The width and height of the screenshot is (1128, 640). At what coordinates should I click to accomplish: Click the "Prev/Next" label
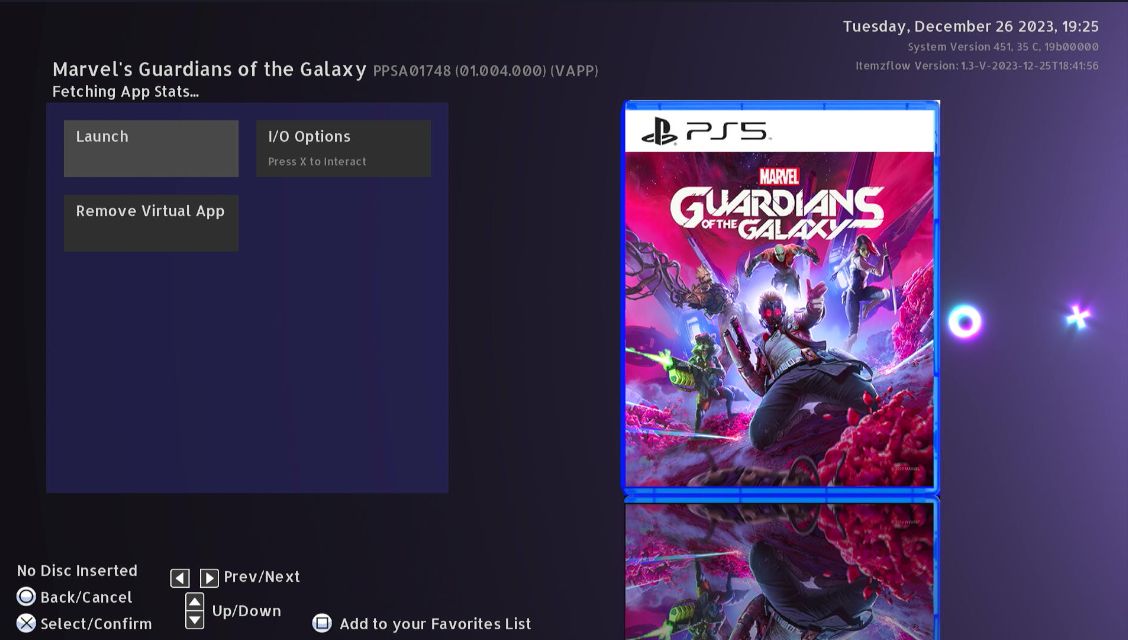[262, 577]
